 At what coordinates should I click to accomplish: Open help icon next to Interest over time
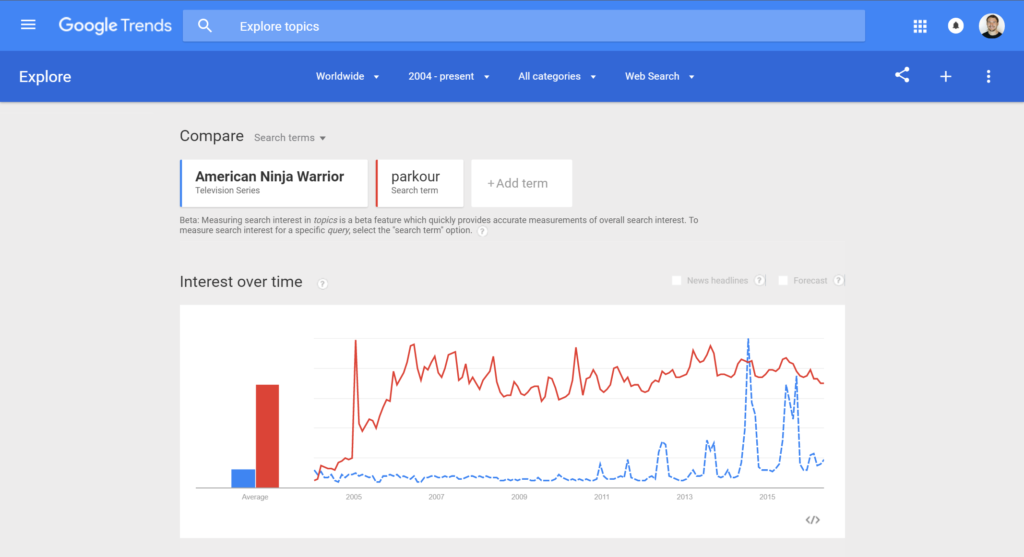pos(323,283)
